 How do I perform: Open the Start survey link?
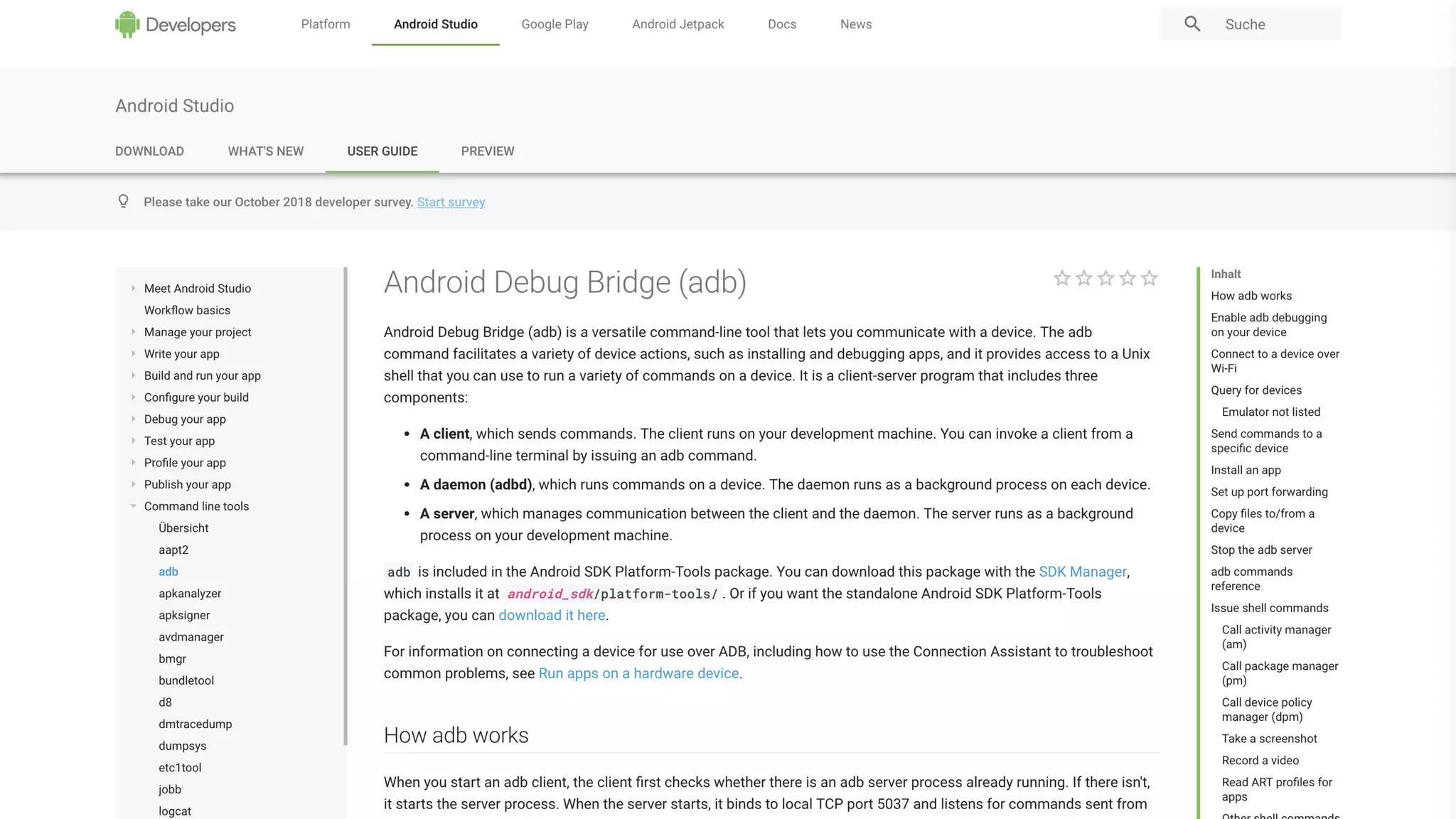(451, 202)
